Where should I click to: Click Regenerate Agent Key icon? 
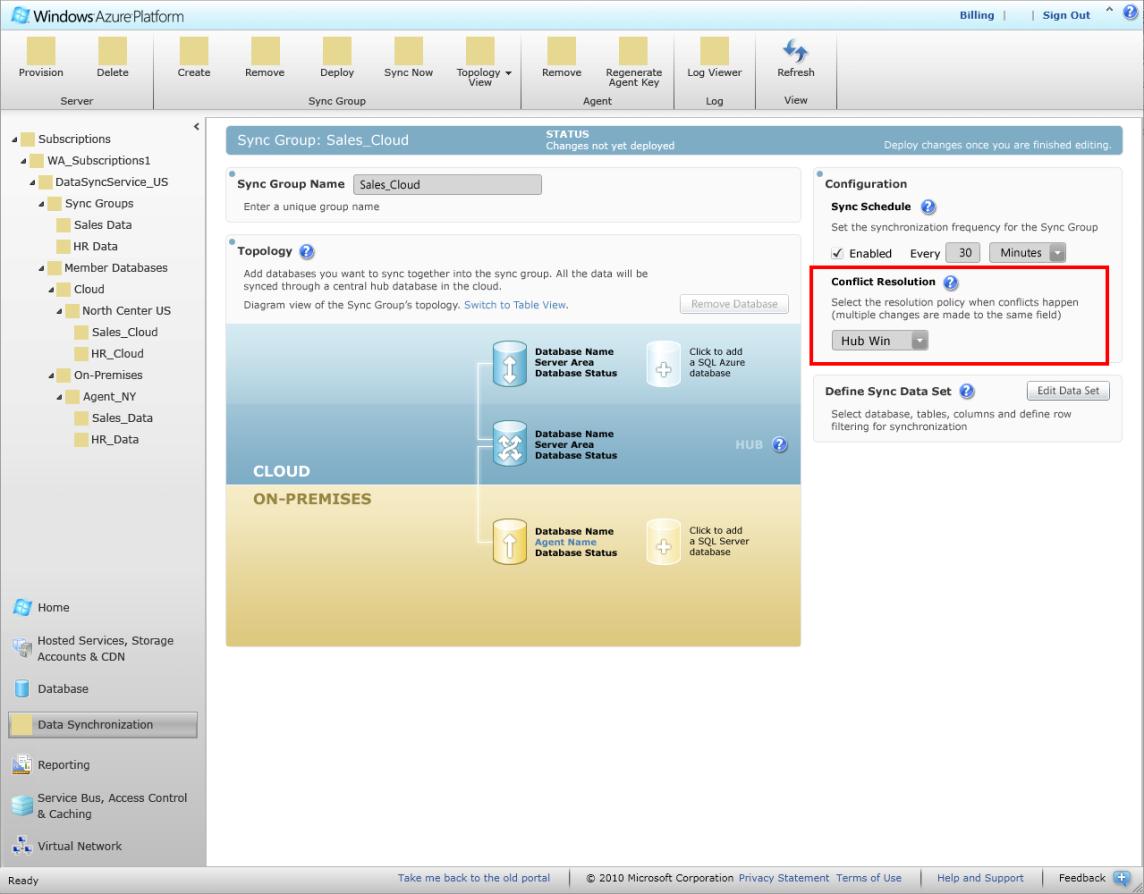click(633, 51)
